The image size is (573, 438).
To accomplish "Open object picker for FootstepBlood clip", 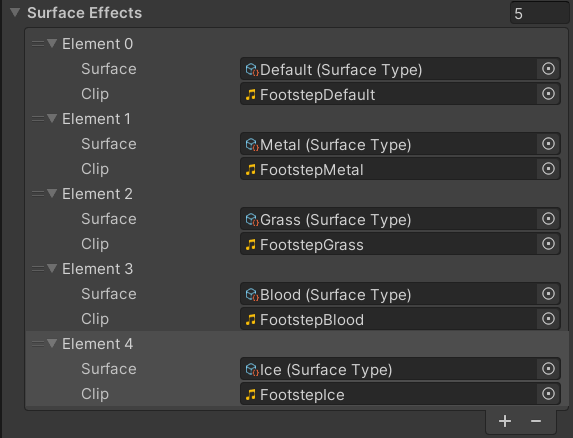I will tap(548, 319).
